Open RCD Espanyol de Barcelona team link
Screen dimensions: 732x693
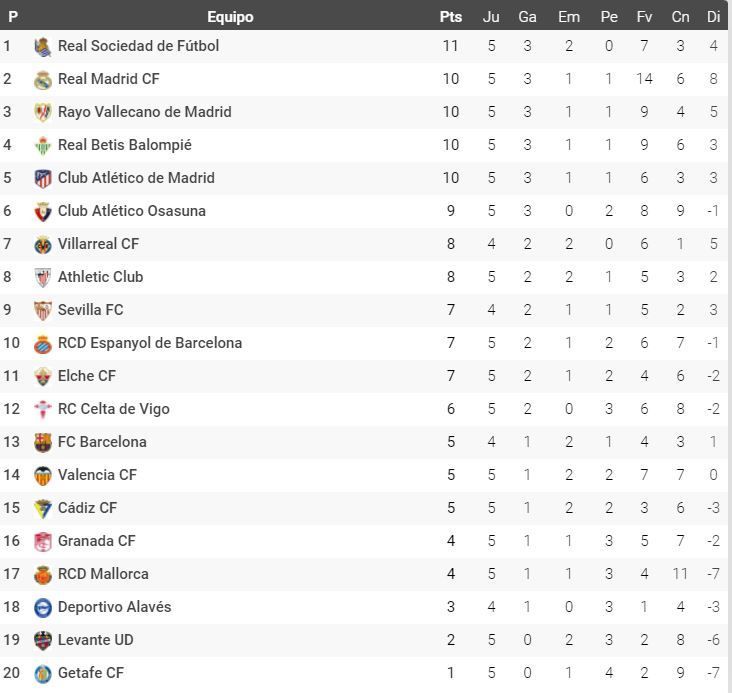coord(150,343)
